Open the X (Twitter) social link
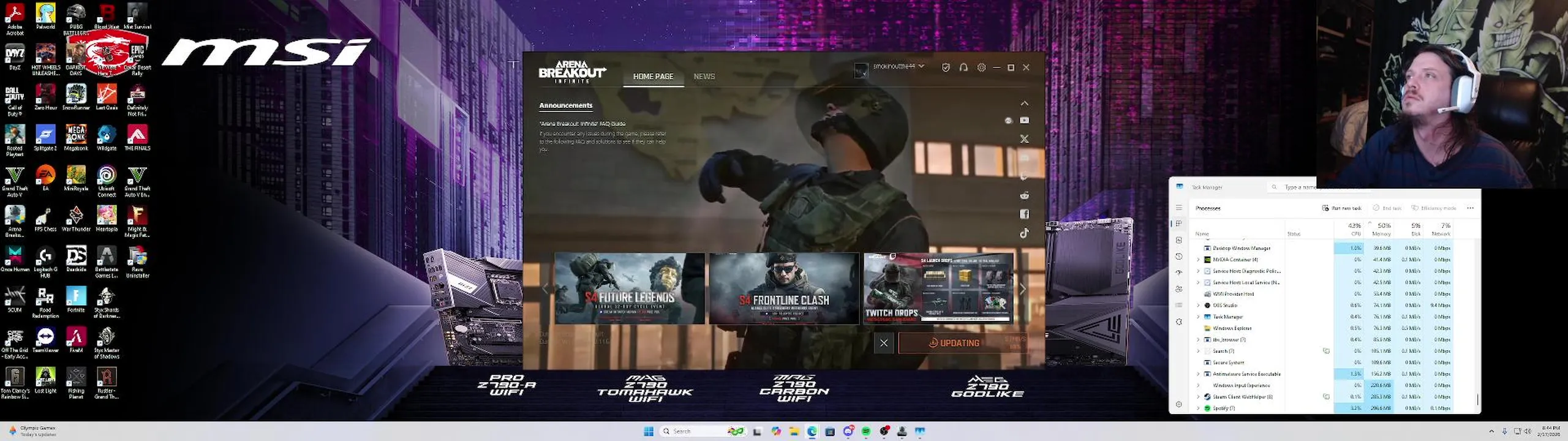Image resolution: width=1568 pixels, height=441 pixels. point(1024,139)
